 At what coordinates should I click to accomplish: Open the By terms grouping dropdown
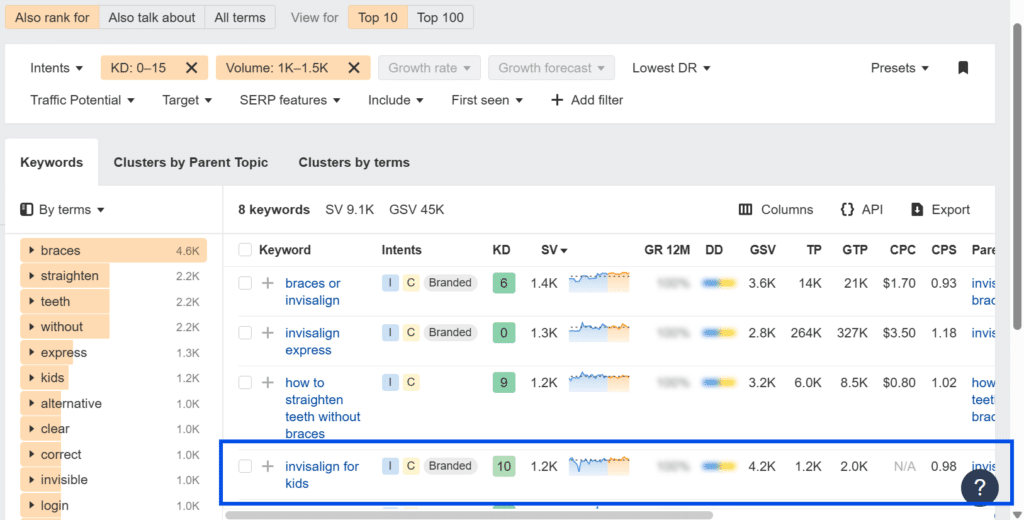pos(71,210)
